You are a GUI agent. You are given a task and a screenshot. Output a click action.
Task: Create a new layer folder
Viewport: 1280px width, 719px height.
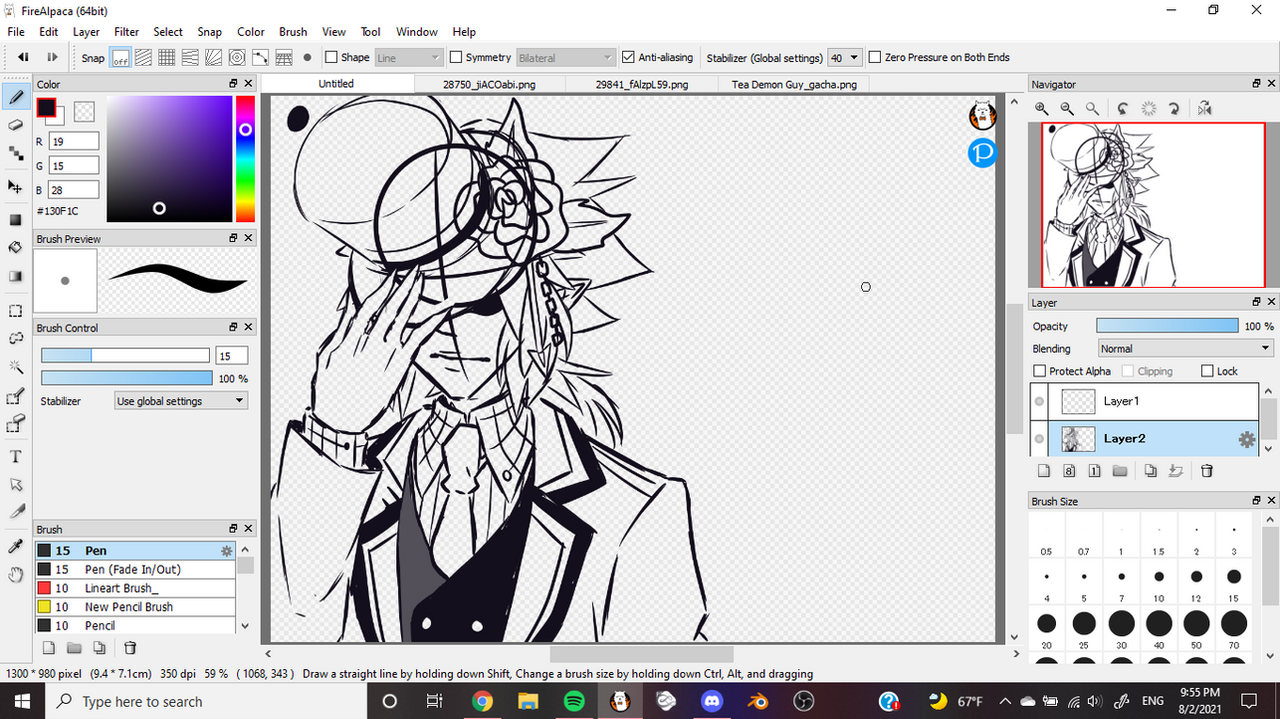click(x=1120, y=471)
